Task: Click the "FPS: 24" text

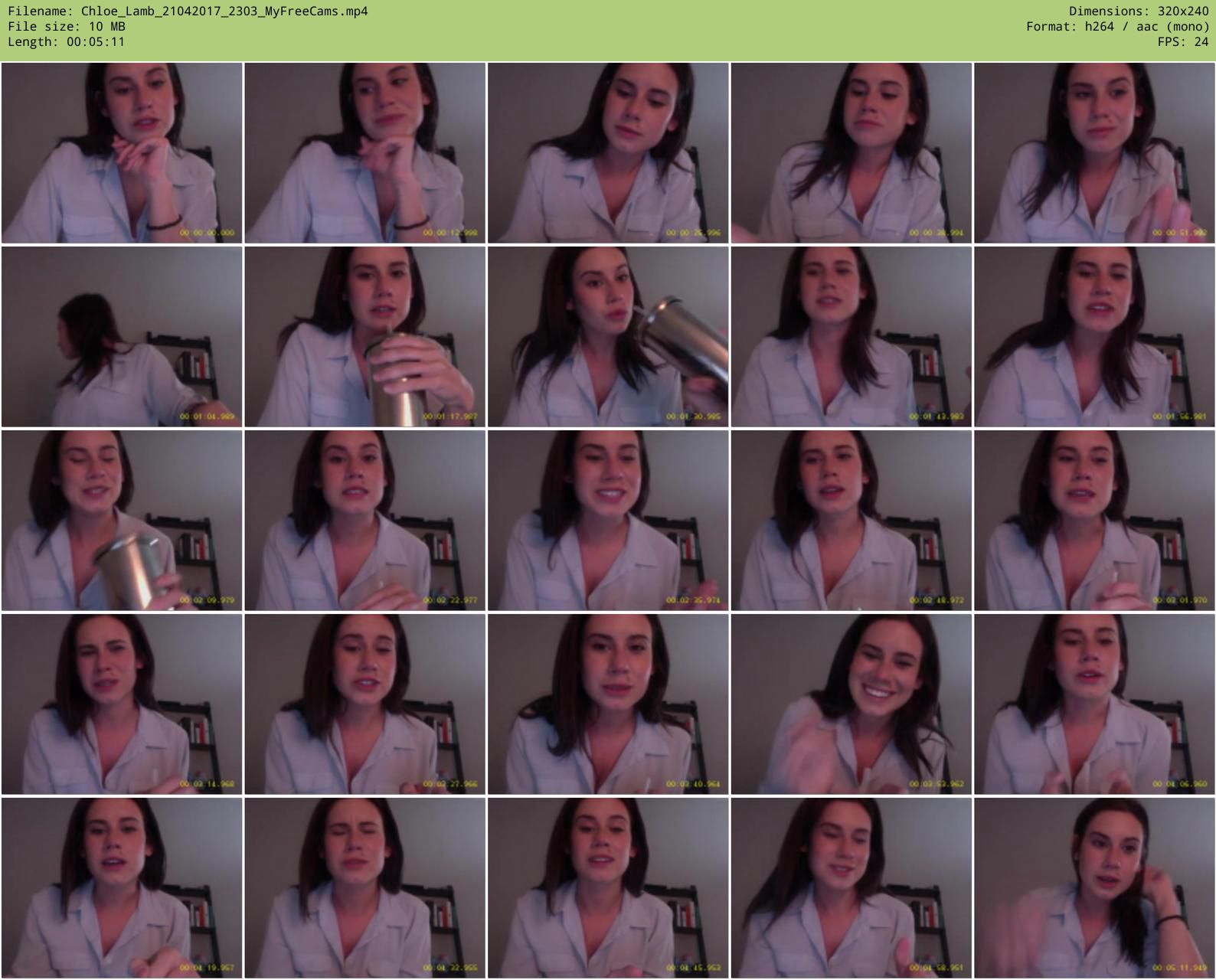Action: [1183, 42]
